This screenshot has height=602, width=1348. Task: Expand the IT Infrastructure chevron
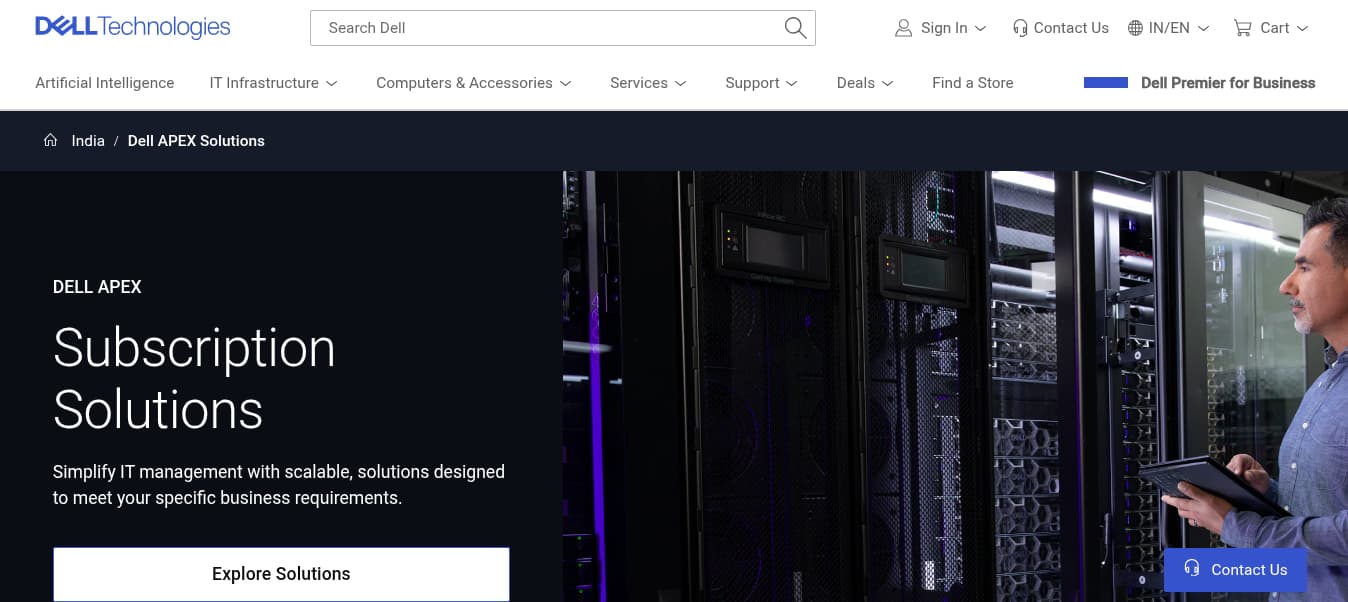click(332, 83)
